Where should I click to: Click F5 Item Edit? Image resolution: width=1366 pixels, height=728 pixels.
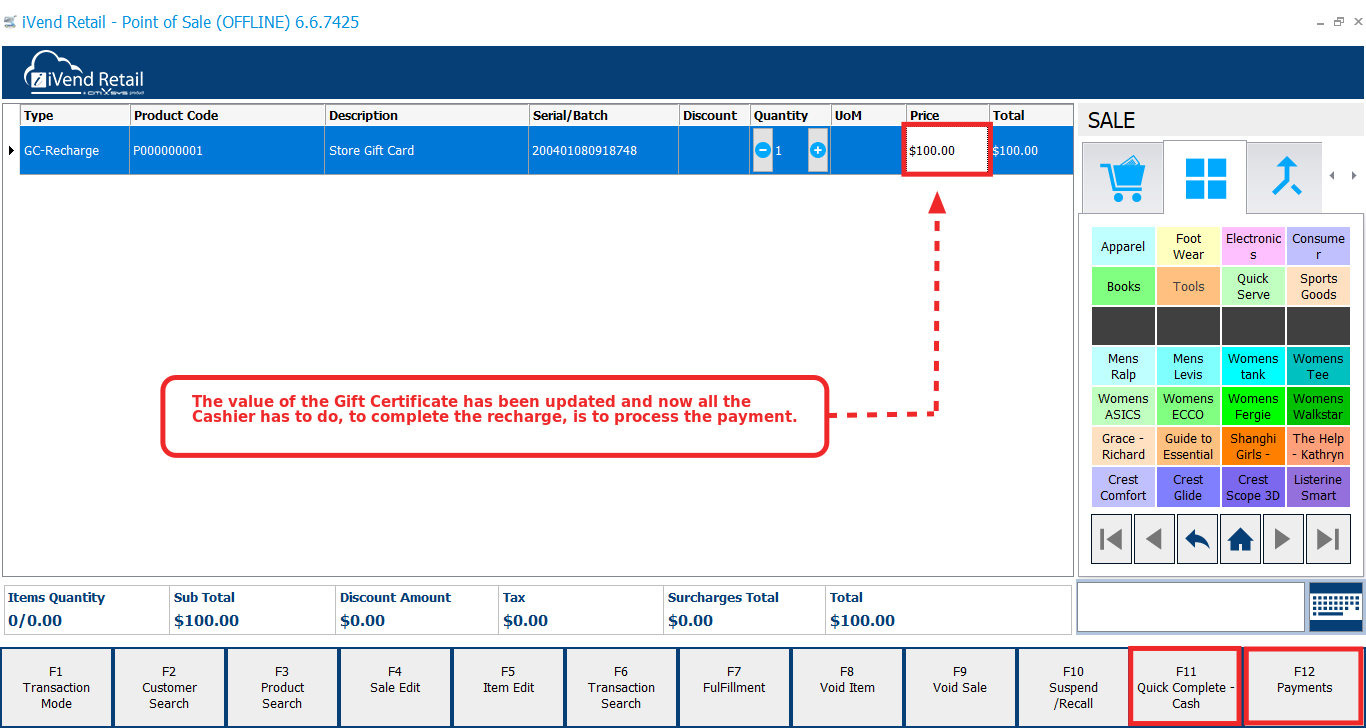click(508, 687)
